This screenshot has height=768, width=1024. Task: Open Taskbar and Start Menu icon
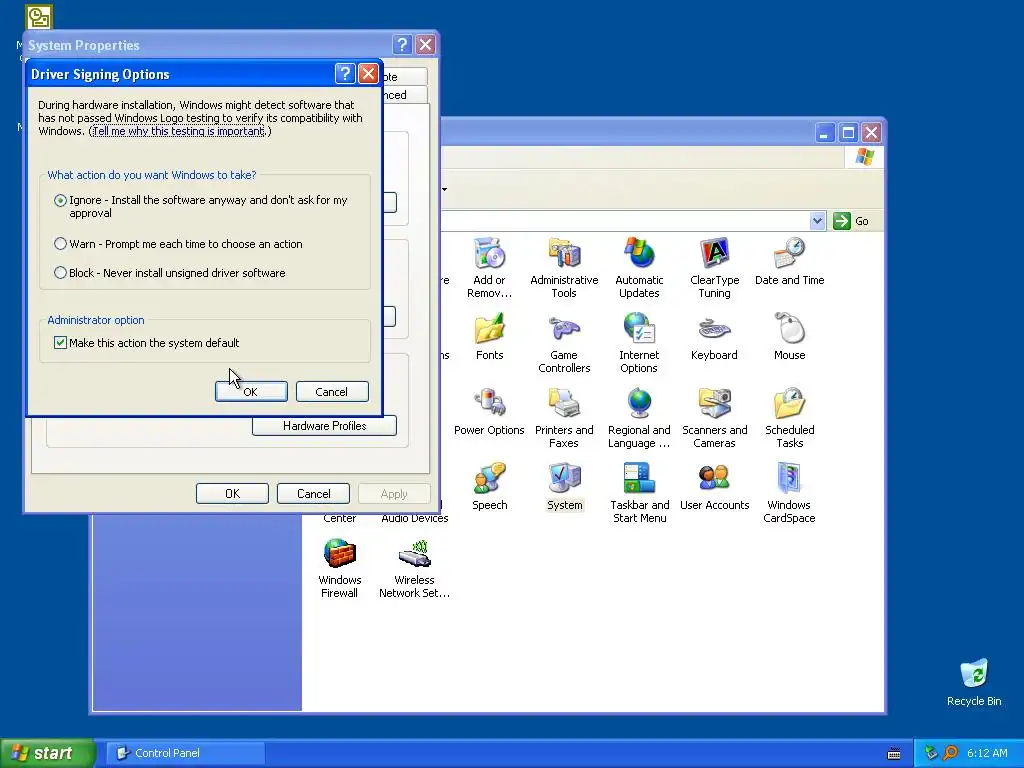tap(639, 479)
